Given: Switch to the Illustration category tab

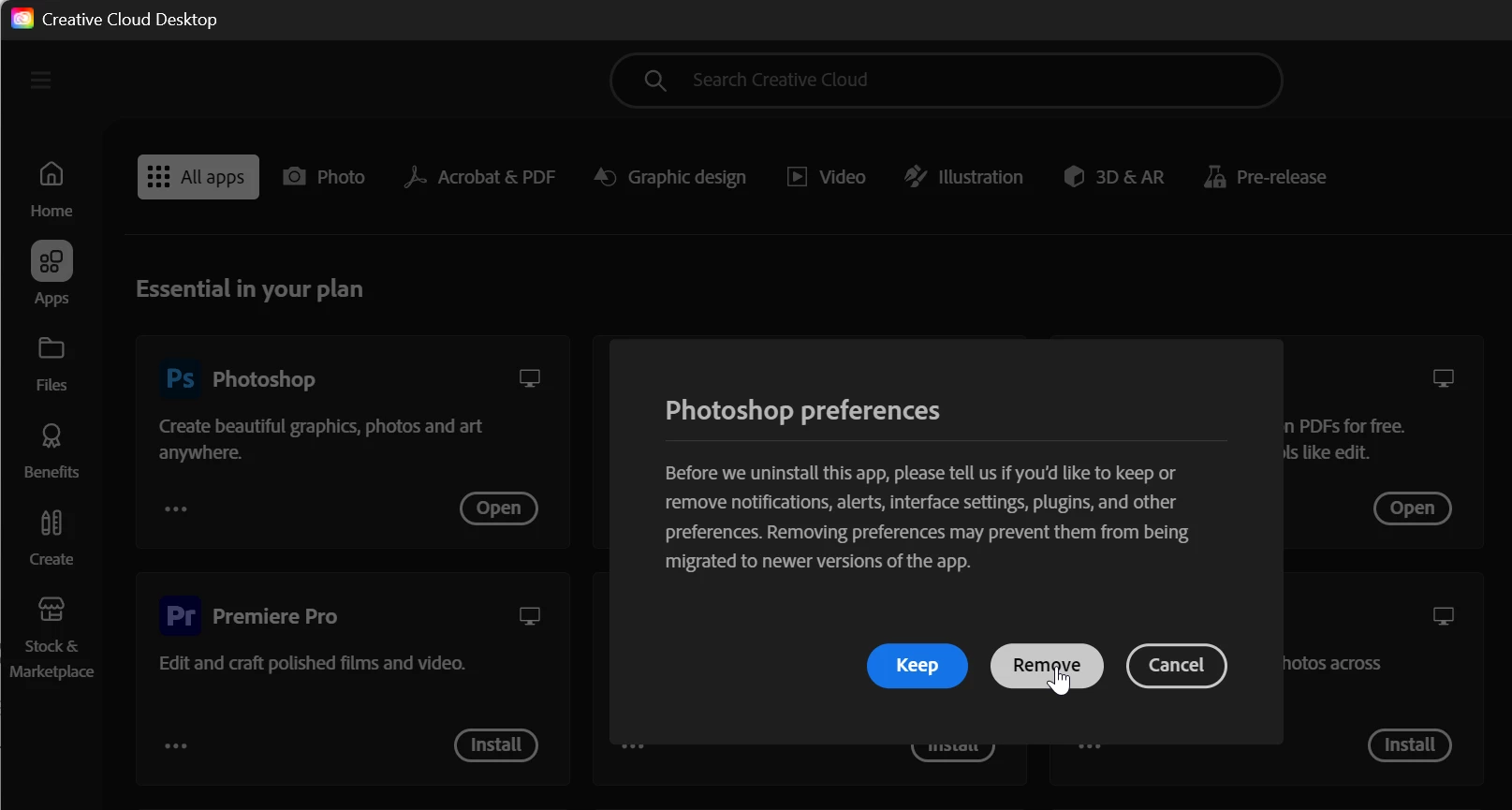Looking at the screenshot, I should tap(963, 177).
